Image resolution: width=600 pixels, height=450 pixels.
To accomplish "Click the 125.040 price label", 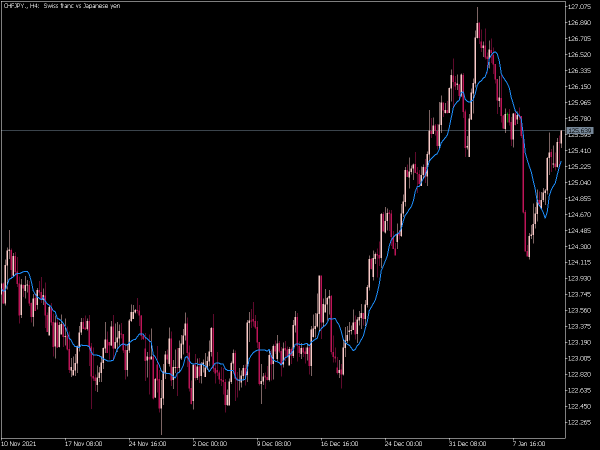I will tap(580, 183).
